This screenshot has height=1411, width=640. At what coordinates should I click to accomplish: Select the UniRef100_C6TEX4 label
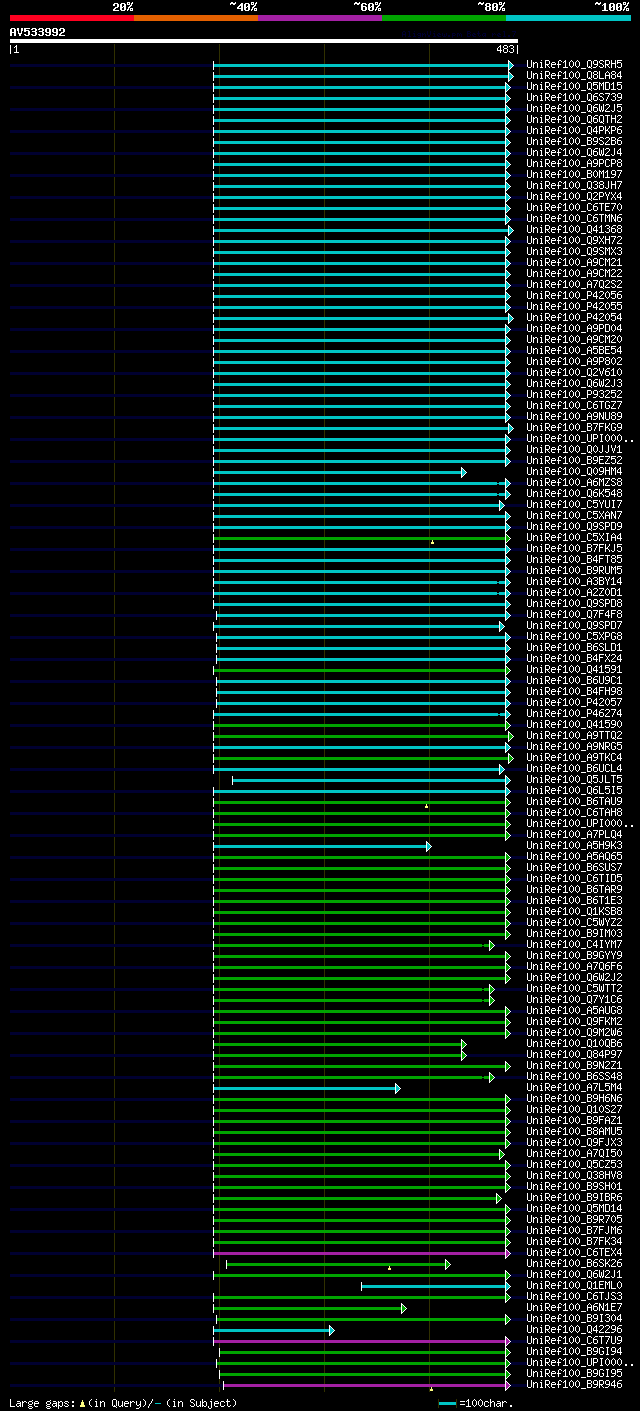pos(574,1252)
